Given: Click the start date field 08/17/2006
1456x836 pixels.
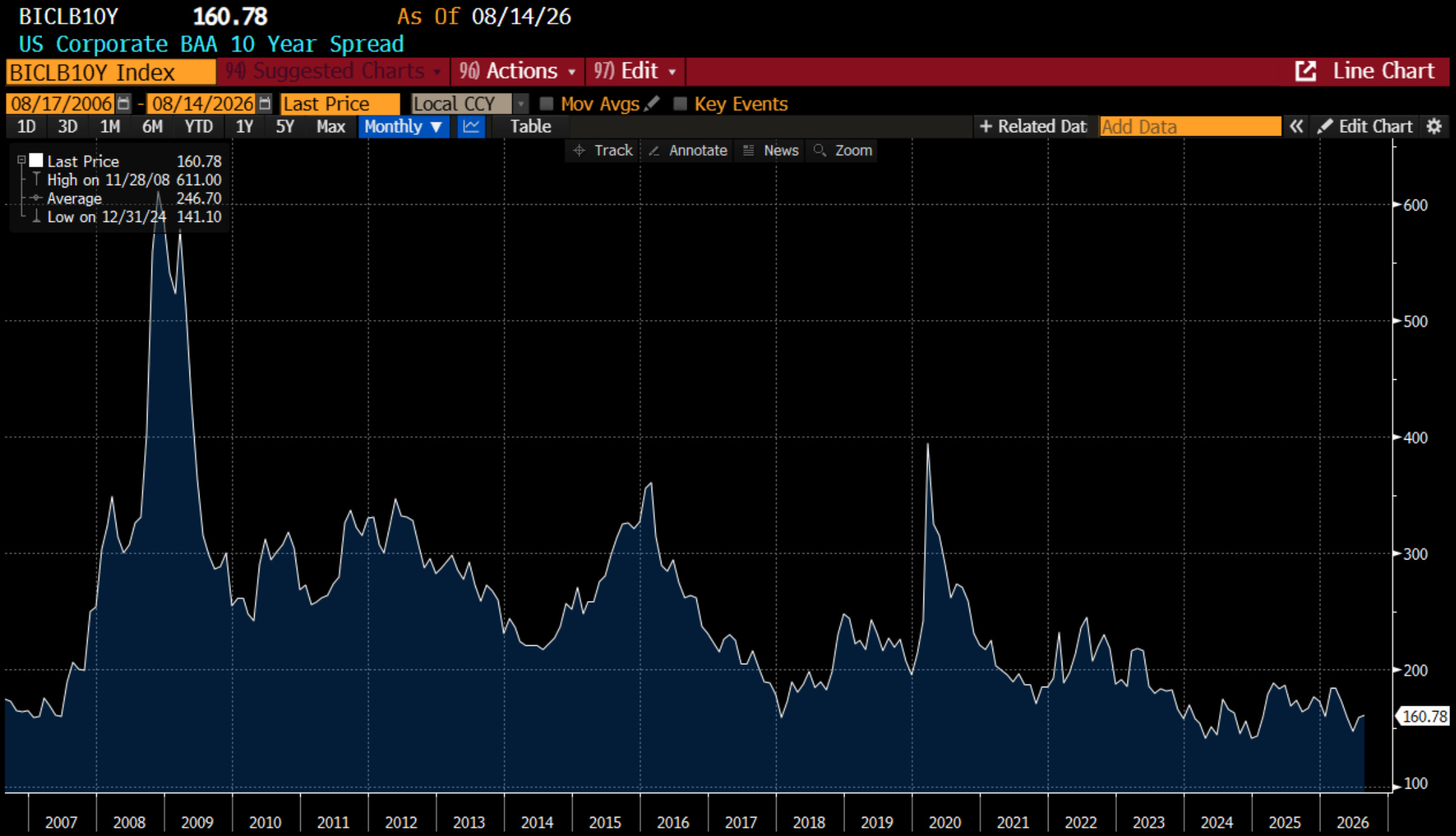Looking at the screenshot, I should 61,103.
